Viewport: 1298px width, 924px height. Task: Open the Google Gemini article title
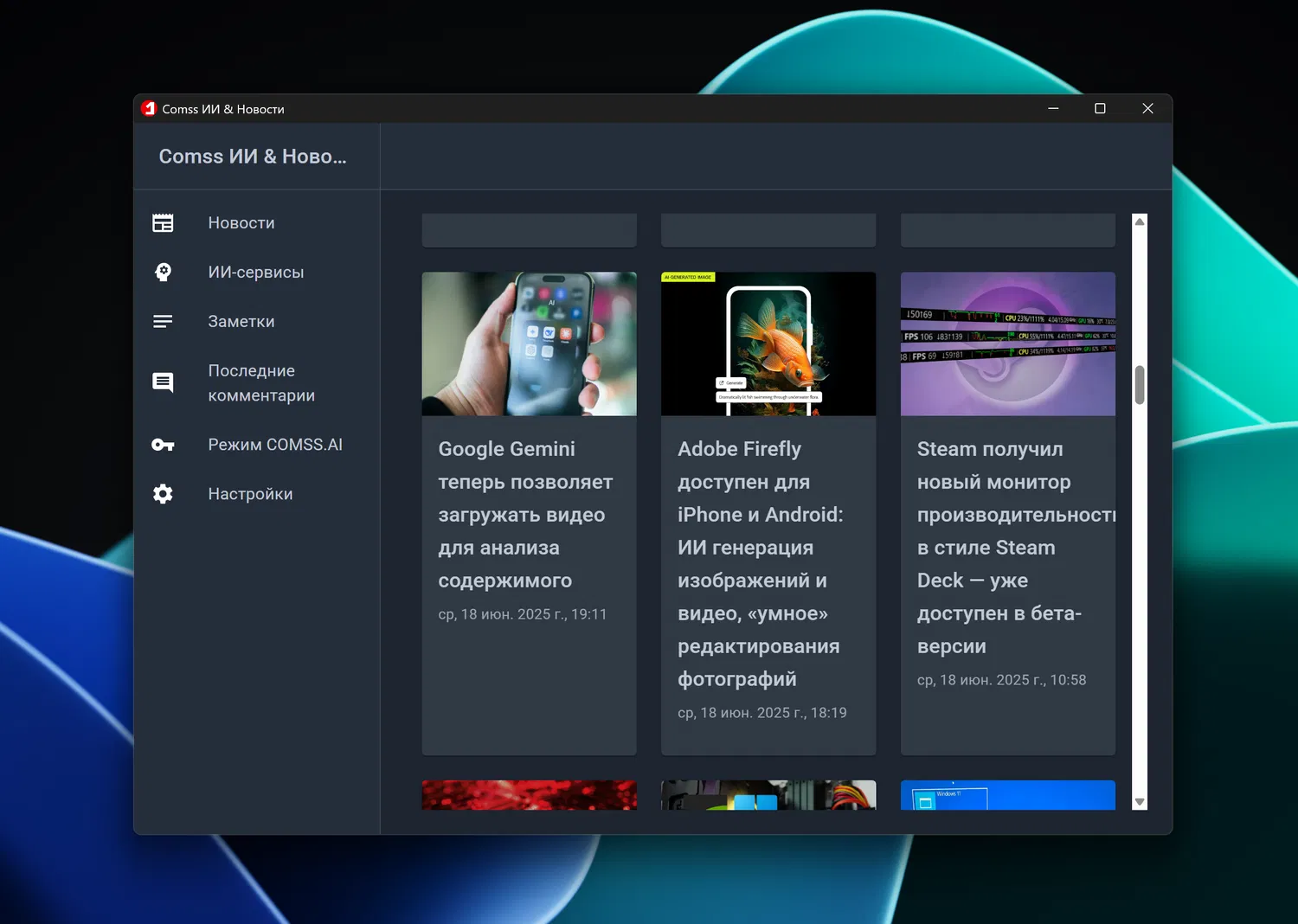point(525,515)
